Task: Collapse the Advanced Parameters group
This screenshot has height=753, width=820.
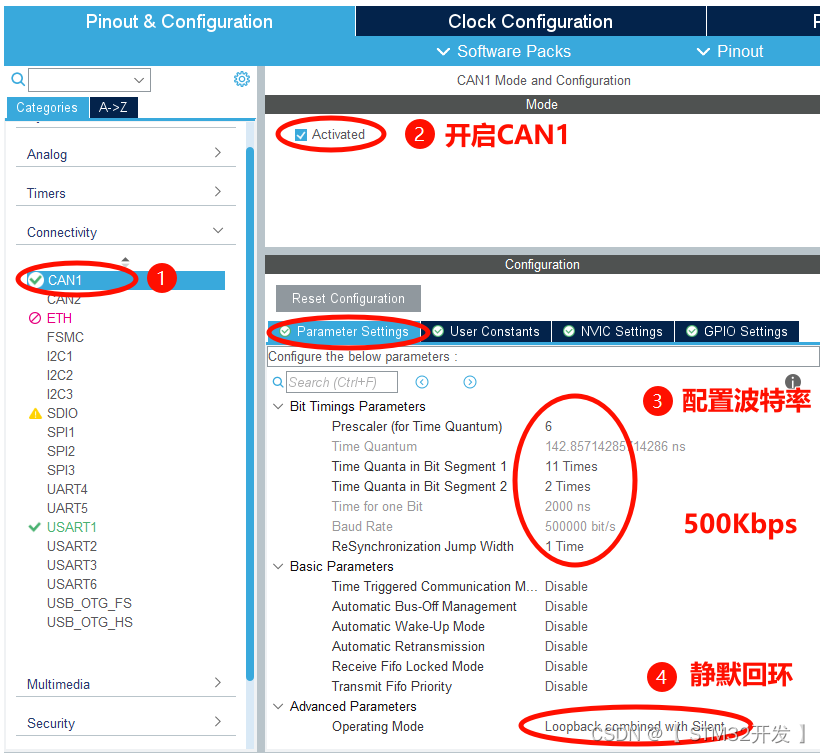Action: pos(278,706)
